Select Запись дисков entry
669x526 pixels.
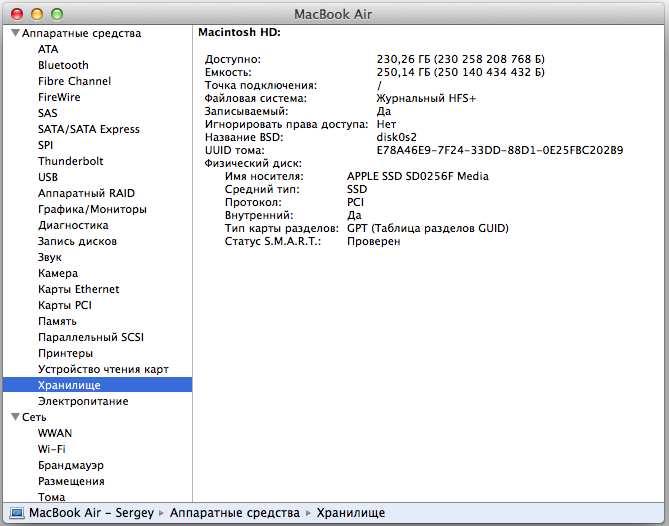pyautogui.click(x=77, y=241)
